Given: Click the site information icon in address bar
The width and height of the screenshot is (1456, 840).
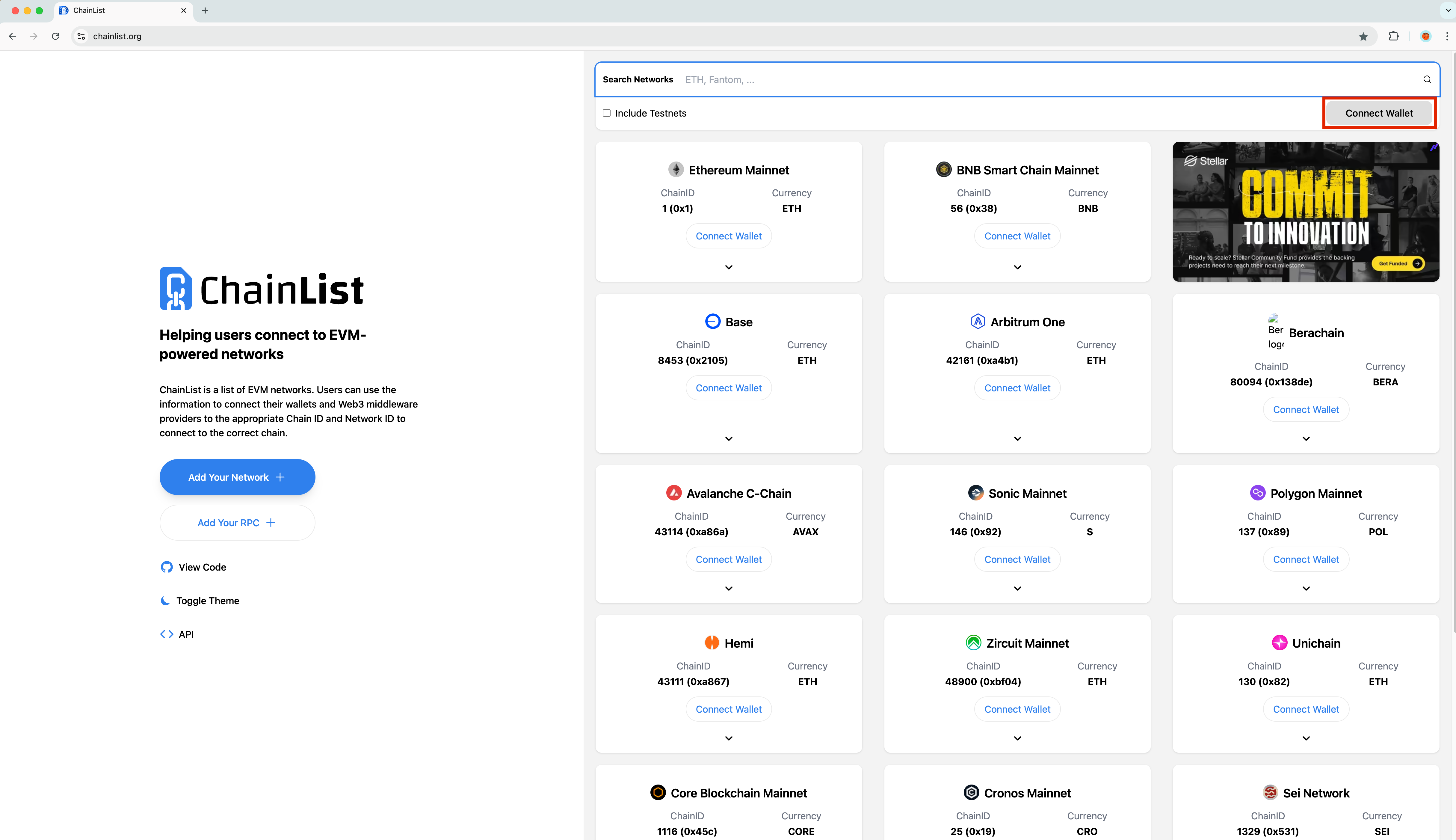Looking at the screenshot, I should coord(81,36).
